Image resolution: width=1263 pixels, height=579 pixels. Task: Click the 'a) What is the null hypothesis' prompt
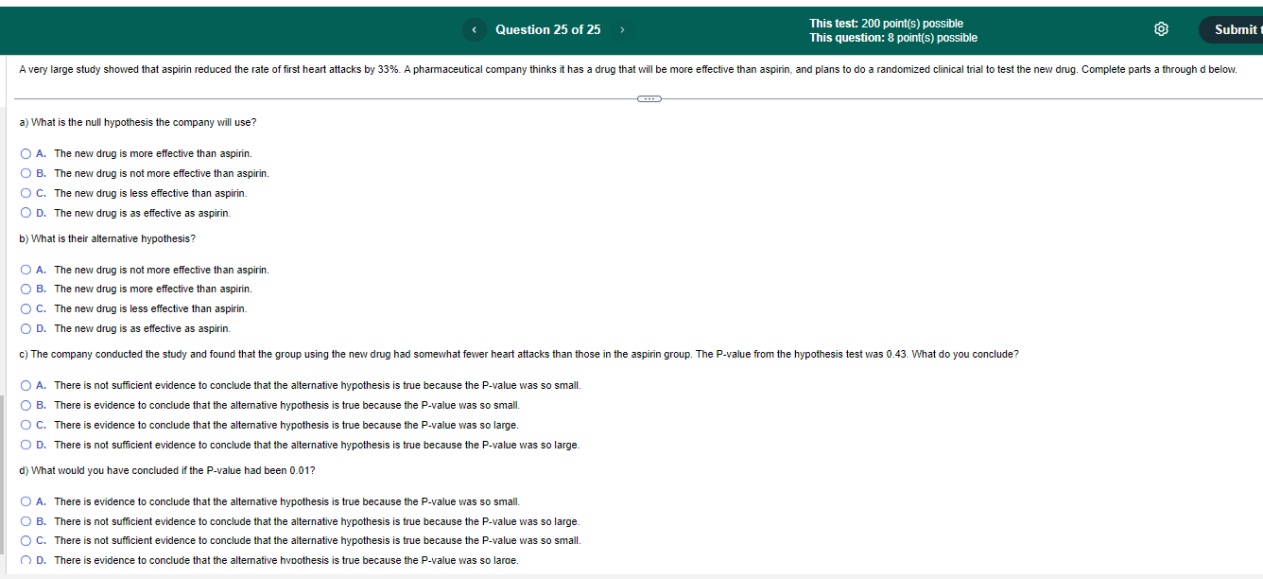pyautogui.click(x=138, y=122)
